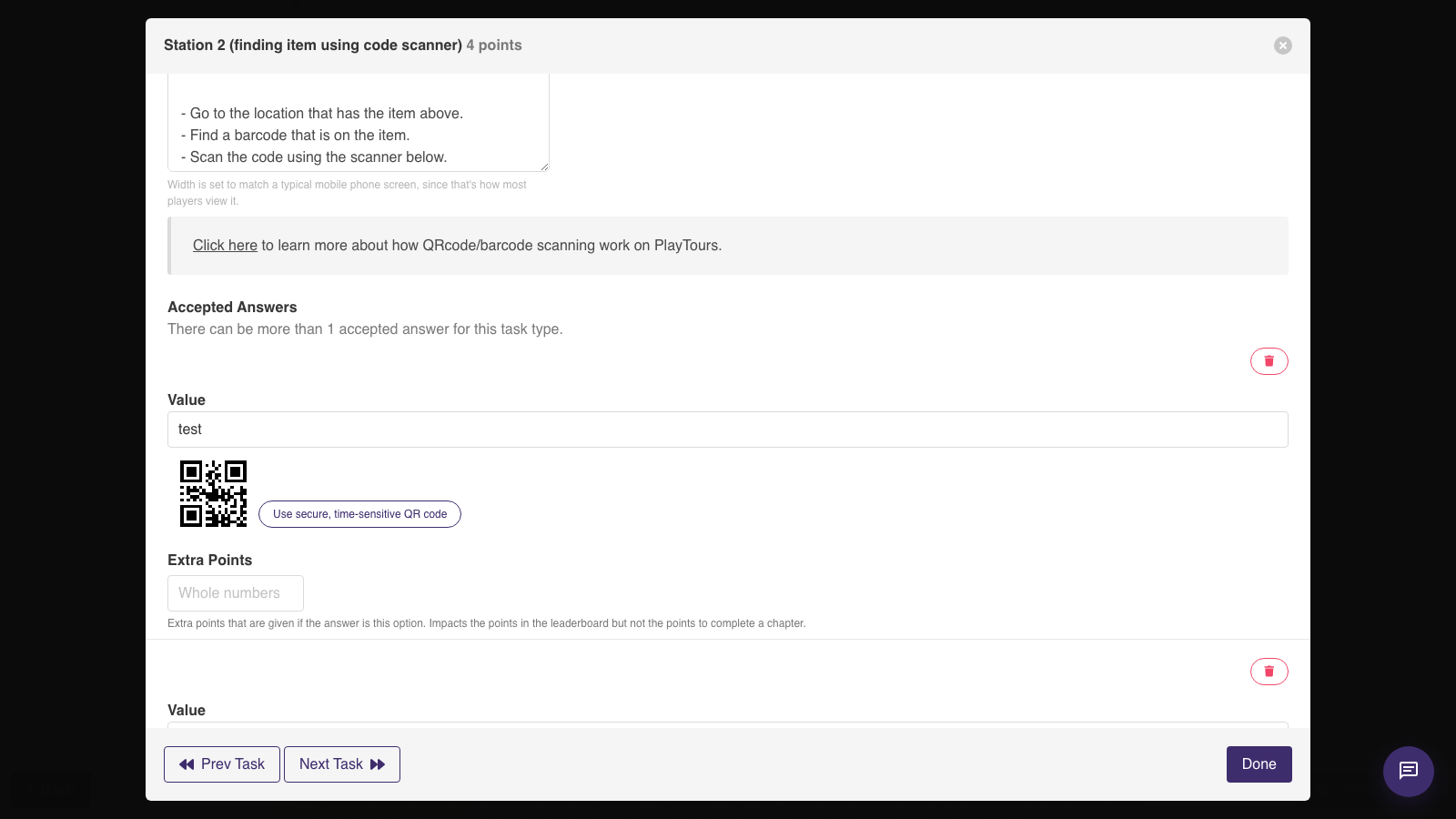Go to the previous task
The width and height of the screenshot is (1456, 819).
tap(222, 764)
